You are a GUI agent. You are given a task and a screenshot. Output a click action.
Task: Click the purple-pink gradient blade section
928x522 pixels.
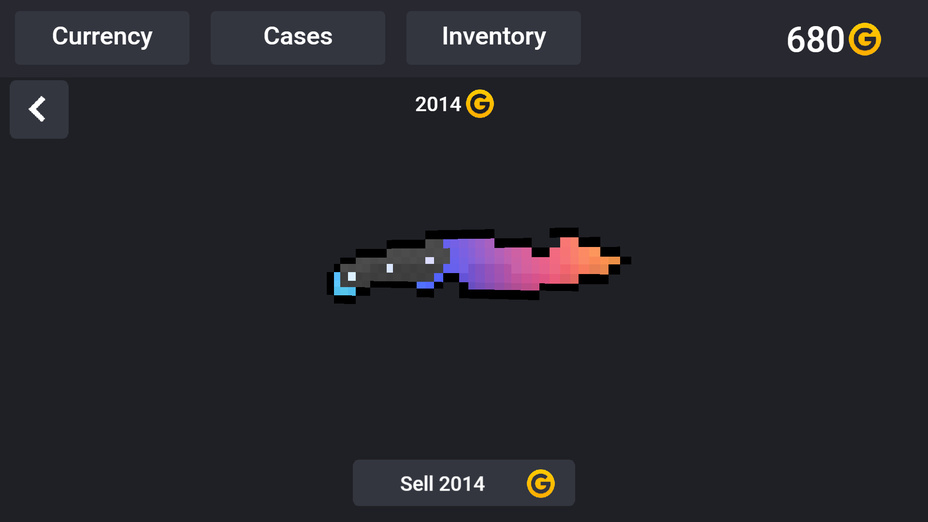coord(503,263)
